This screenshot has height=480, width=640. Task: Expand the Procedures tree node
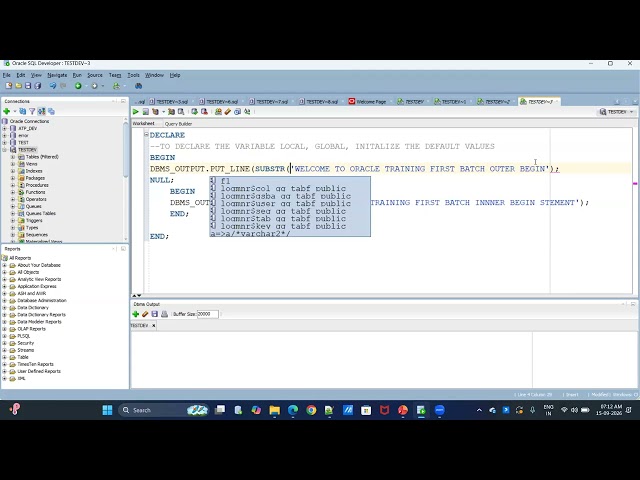pyautogui.click(x=13, y=185)
